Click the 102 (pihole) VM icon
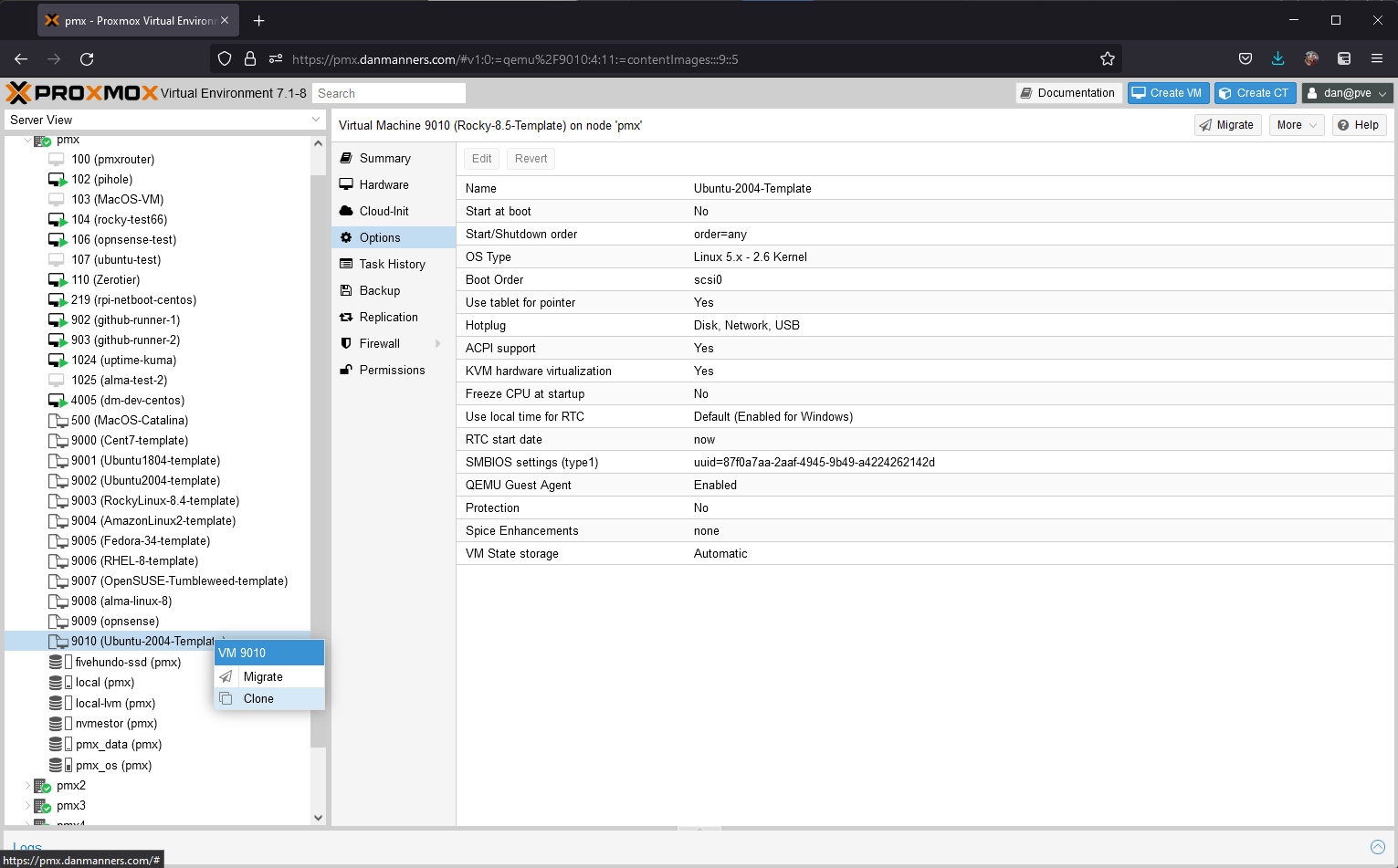This screenshot has width=1398, height=868. (58, 180)
